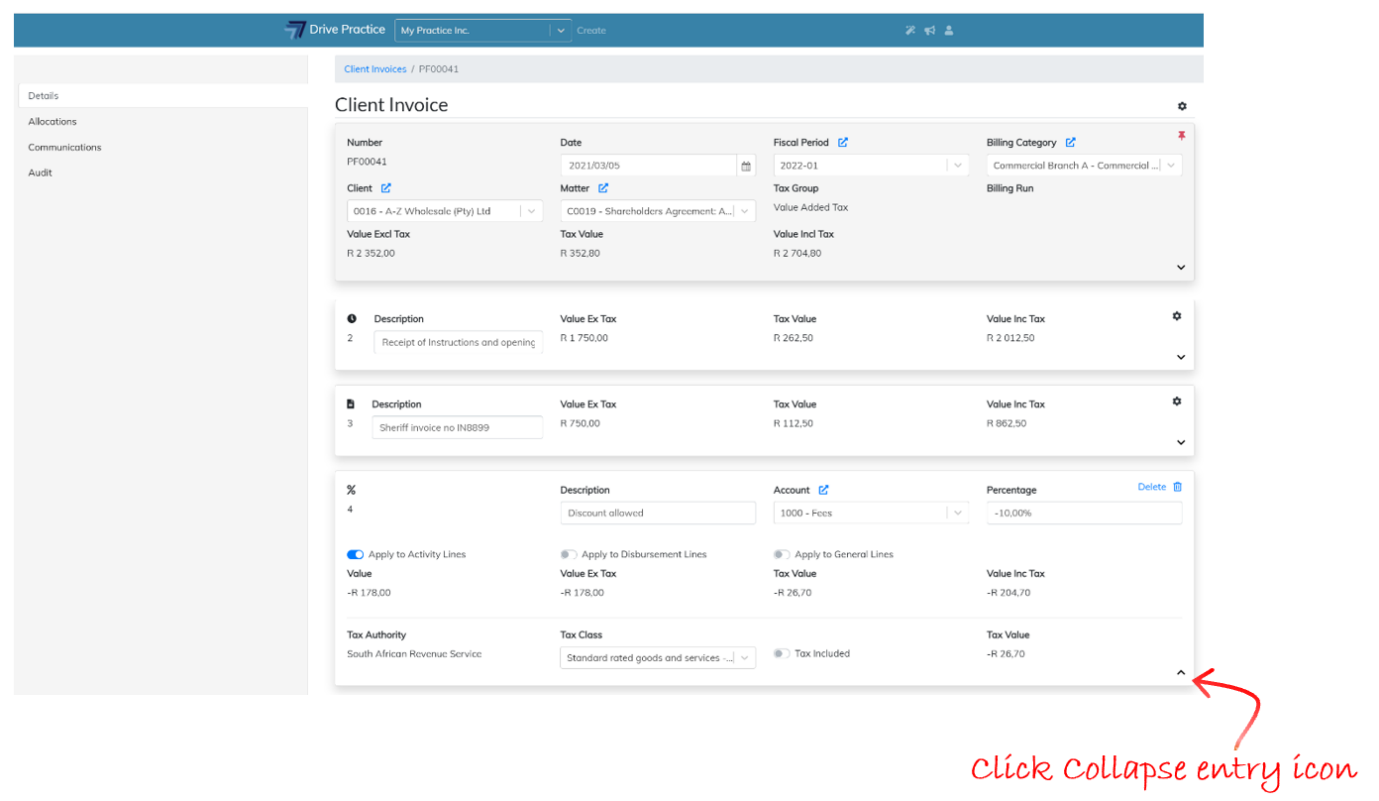Image resolution: width=1379 pixels, height=801 pixels.
Task: Click the Client external link icon
Action: [x=386, y=188]
